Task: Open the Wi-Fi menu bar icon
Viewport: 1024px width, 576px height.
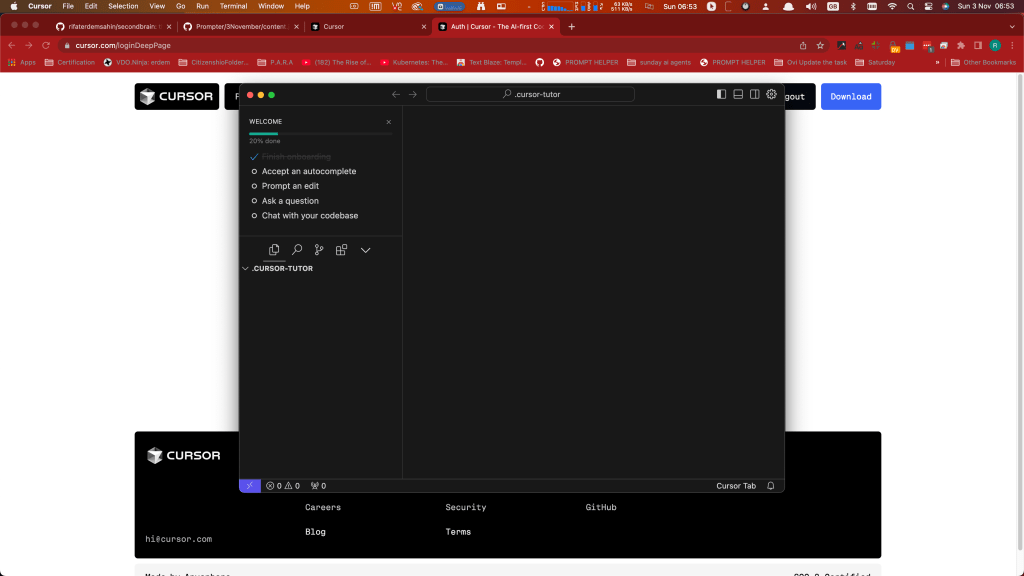Action: 891,6
